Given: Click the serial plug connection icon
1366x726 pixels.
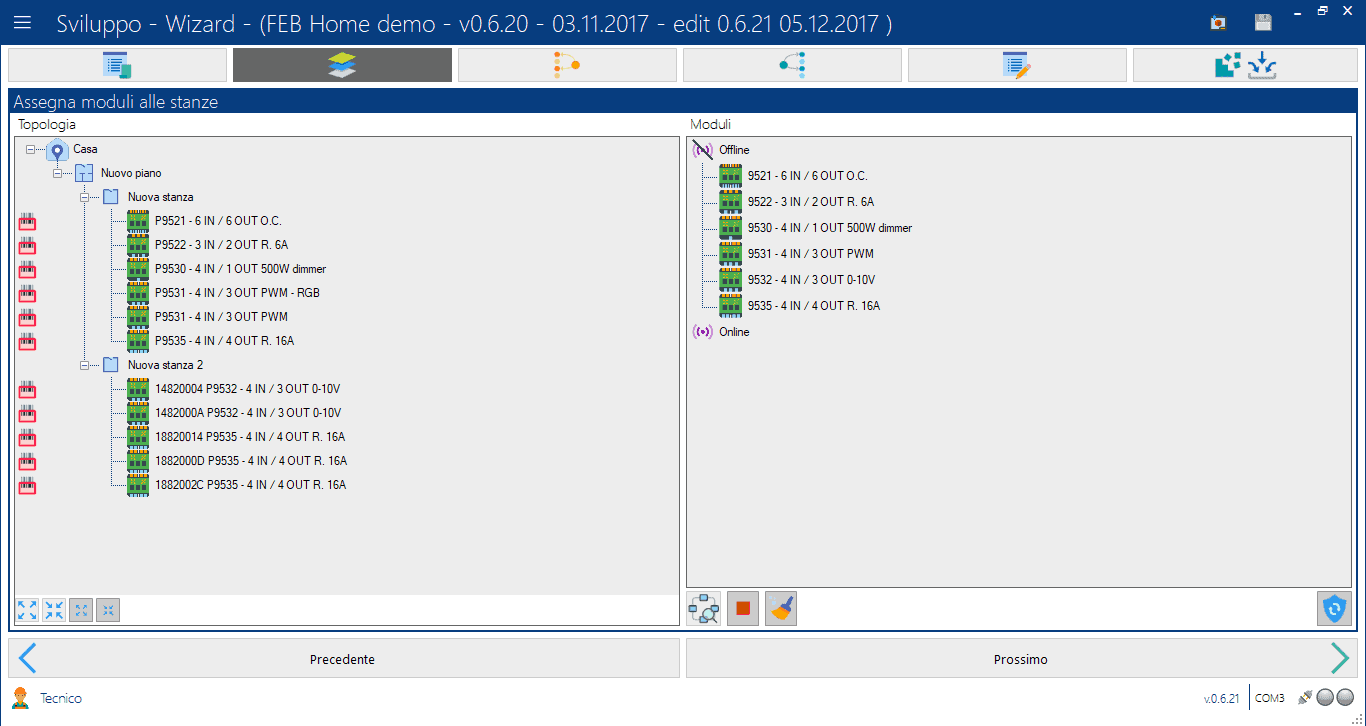Looking at the screenshot, I should tap(1305, 698).
